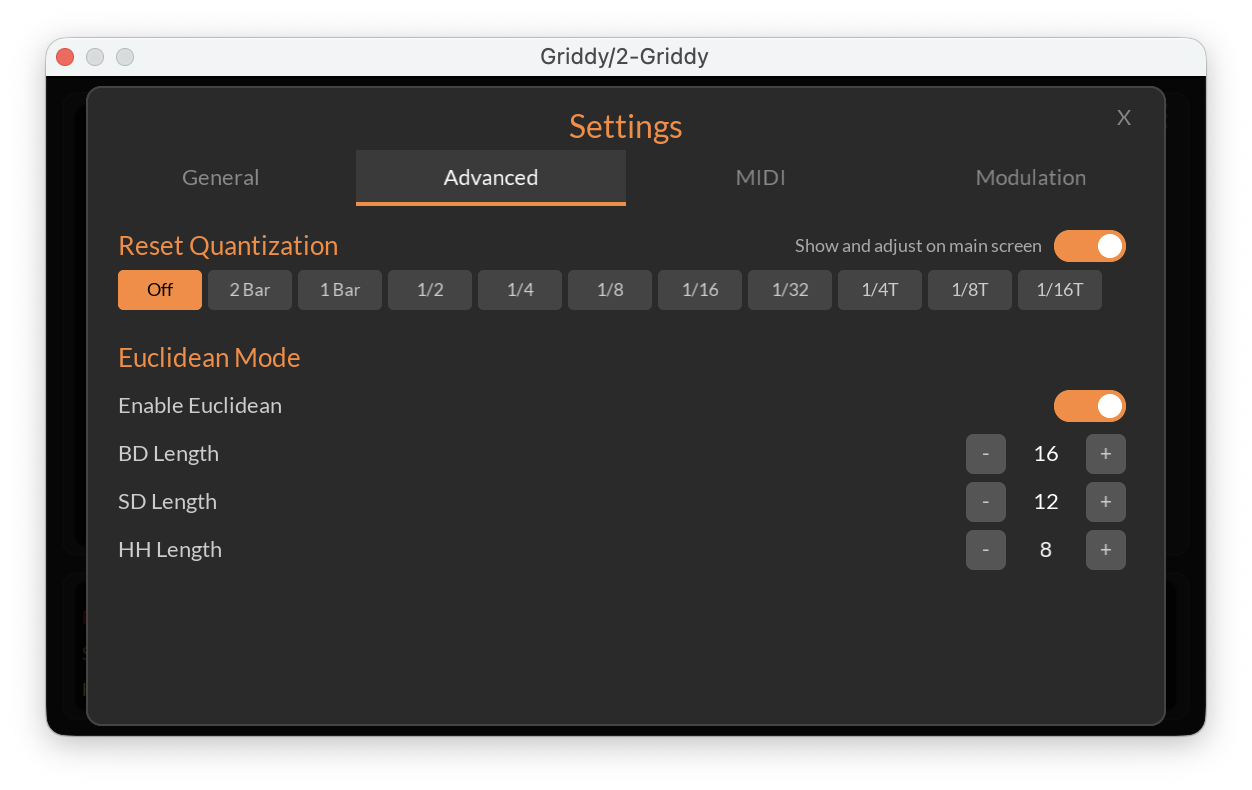The image size is (1252, 790).
Task: Close the Settings dialog with the X
Action: 1123,117
